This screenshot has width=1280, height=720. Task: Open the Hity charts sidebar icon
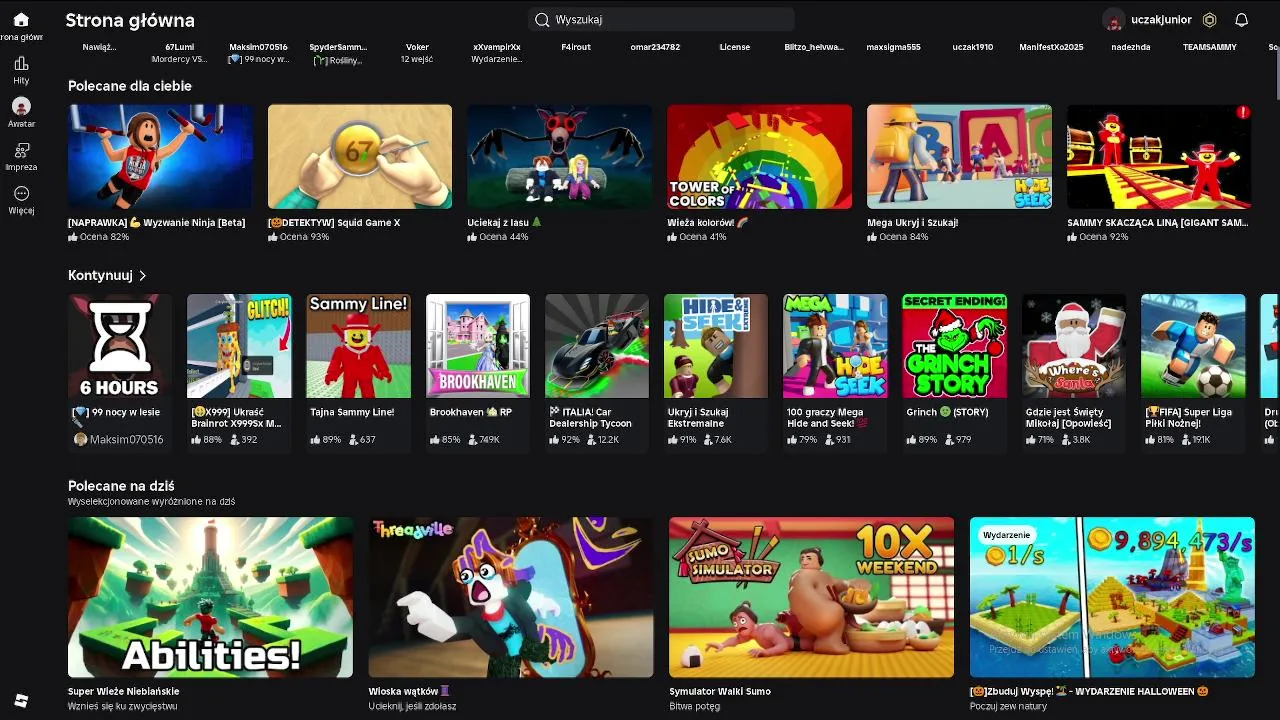[x=21, y=64]
